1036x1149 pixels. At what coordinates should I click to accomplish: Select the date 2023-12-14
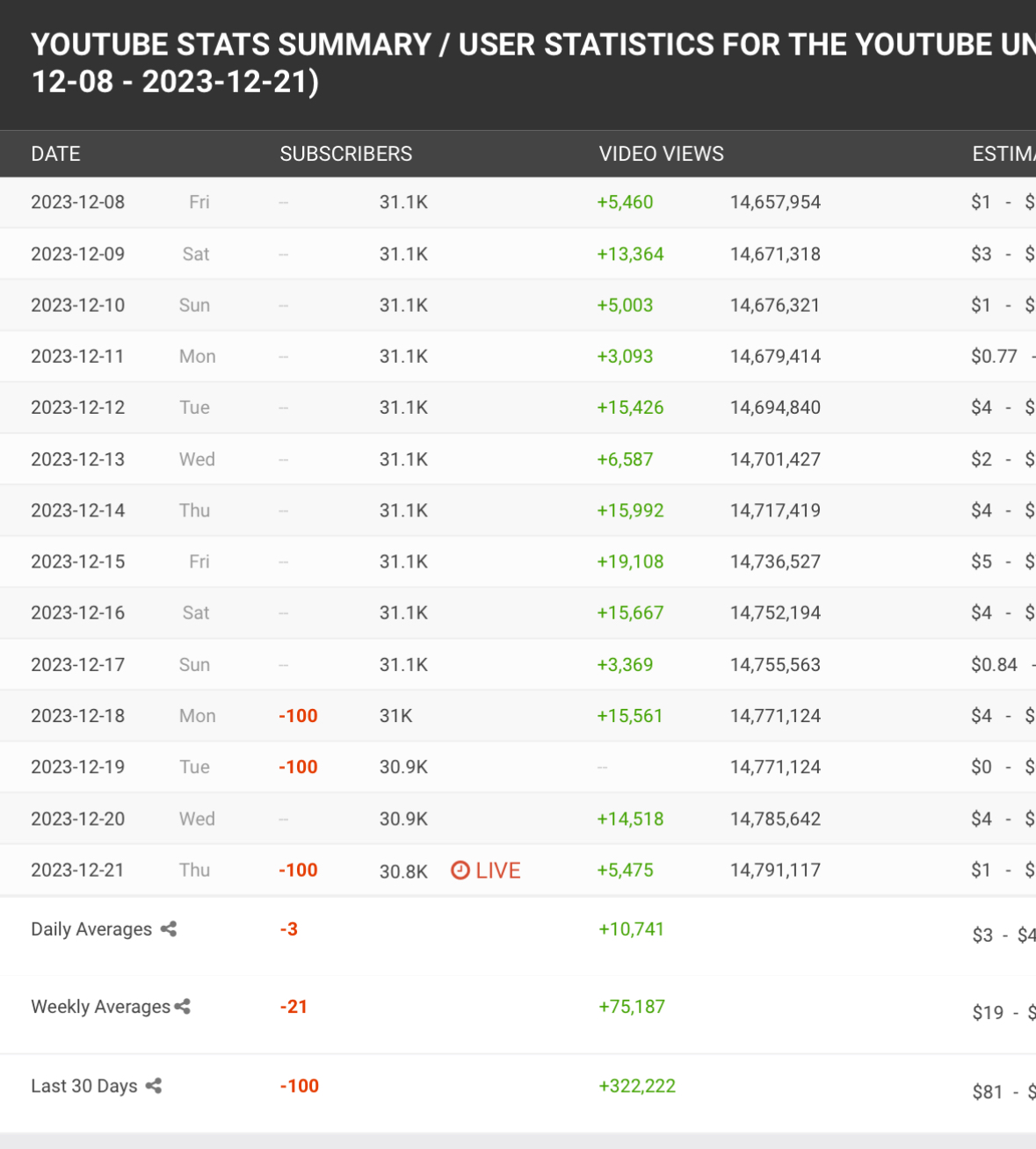click(78, 510)
